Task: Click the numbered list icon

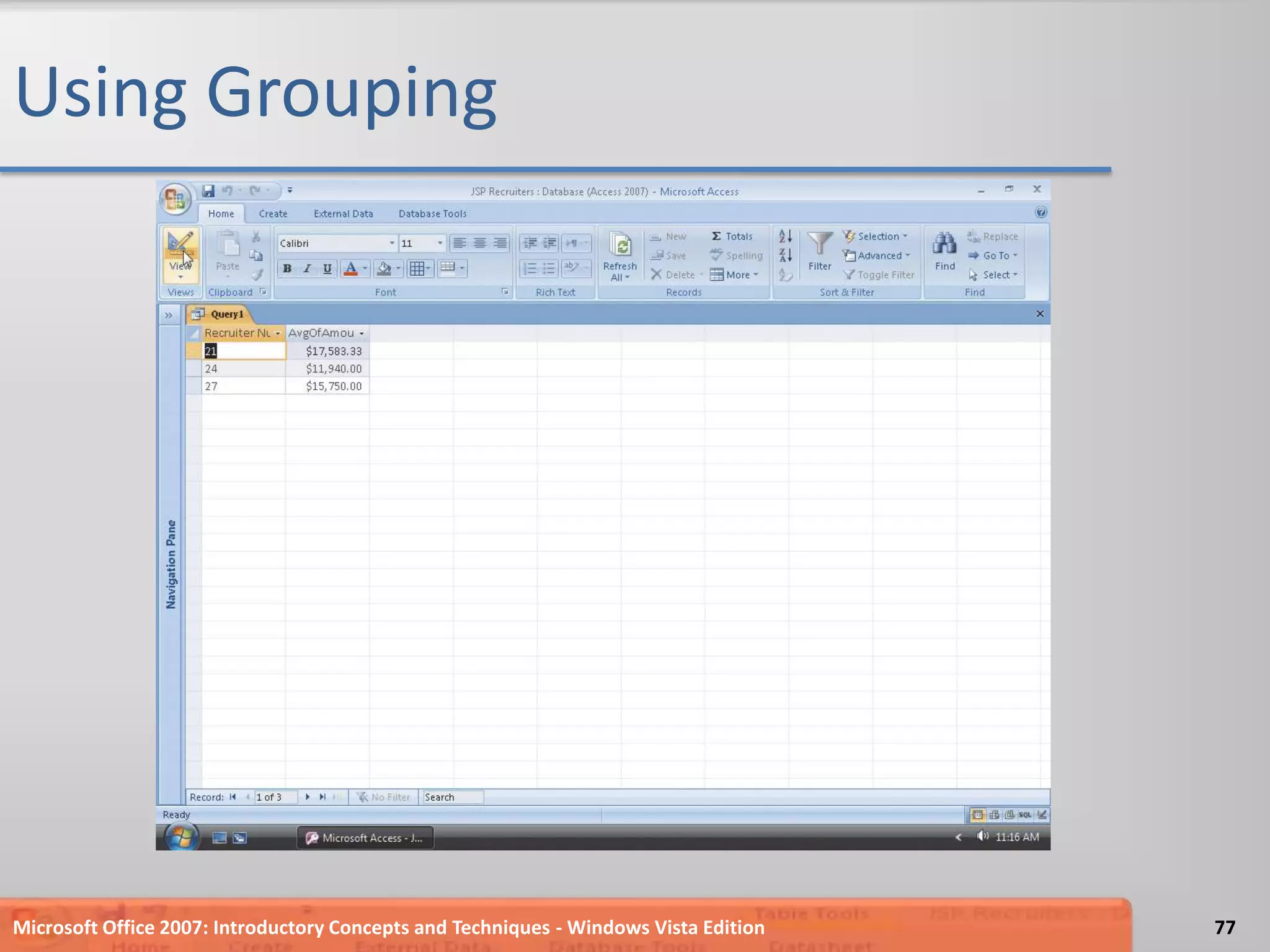Action: pyautogui.click(x=530, y=268)
